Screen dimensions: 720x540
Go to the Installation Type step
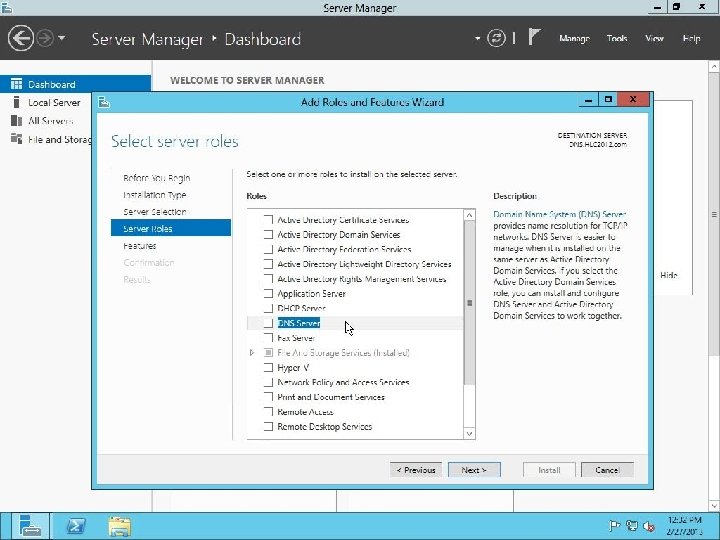tap(155, 195)
